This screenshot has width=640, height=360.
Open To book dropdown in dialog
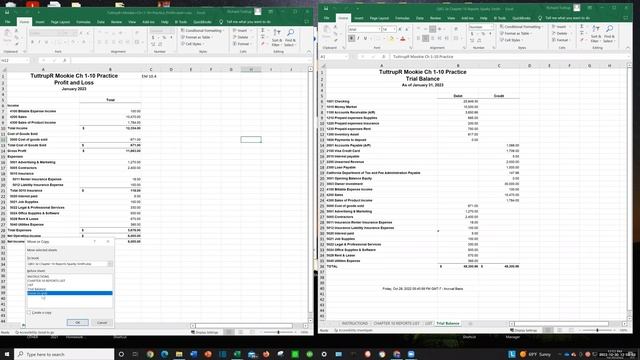pyautogui.click(x=110, y=264)
